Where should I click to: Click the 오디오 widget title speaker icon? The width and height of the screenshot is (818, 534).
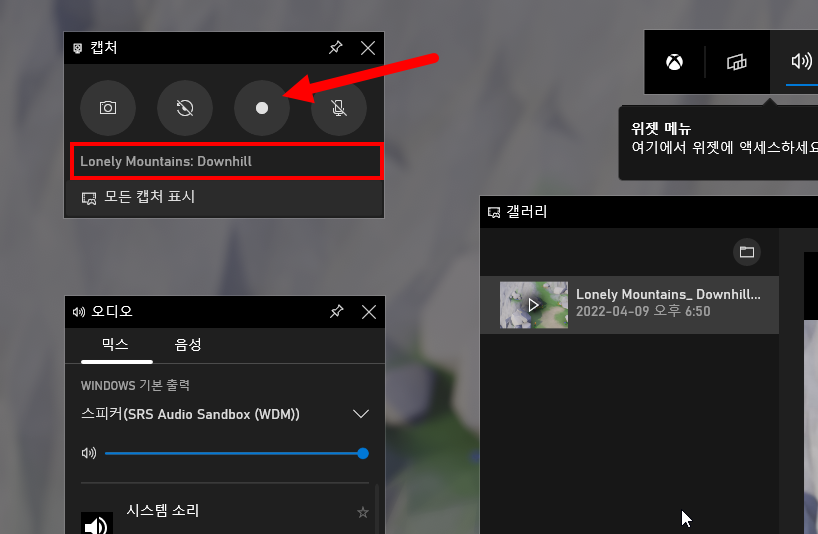79,312
